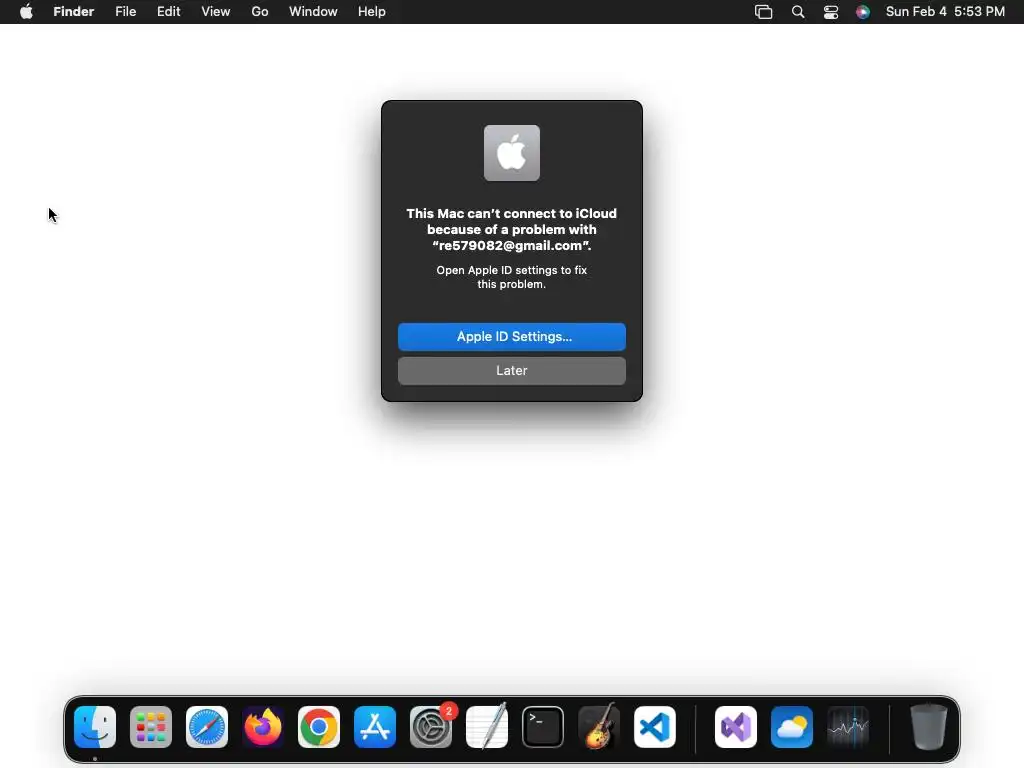The width and height of the screenshot is (1024, 768).
Task: Open App Store from the Dock
Action: (375, 727)
